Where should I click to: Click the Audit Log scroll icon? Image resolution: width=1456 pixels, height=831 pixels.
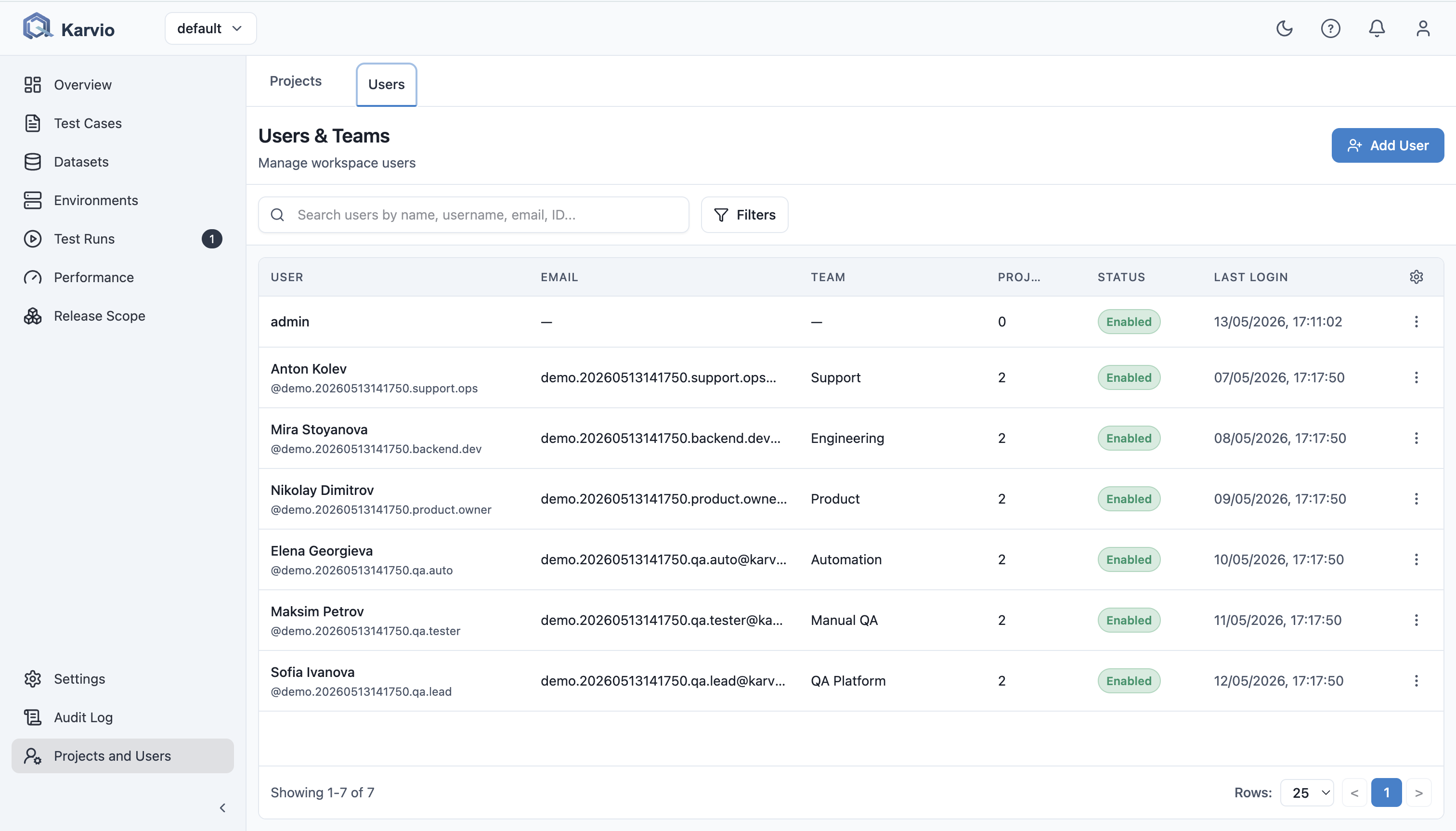[x=33, y=717]
